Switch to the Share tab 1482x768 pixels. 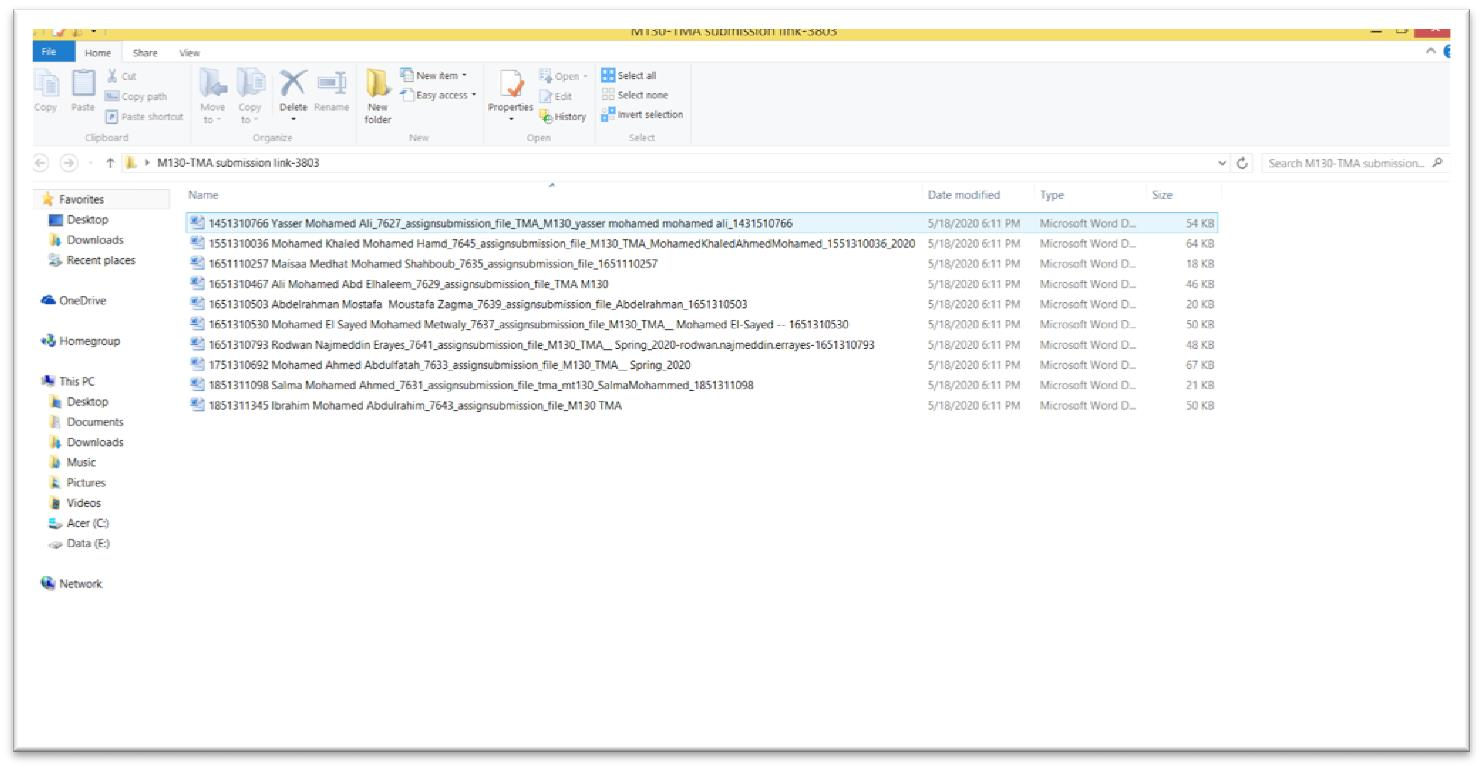[x=145, y=53]
